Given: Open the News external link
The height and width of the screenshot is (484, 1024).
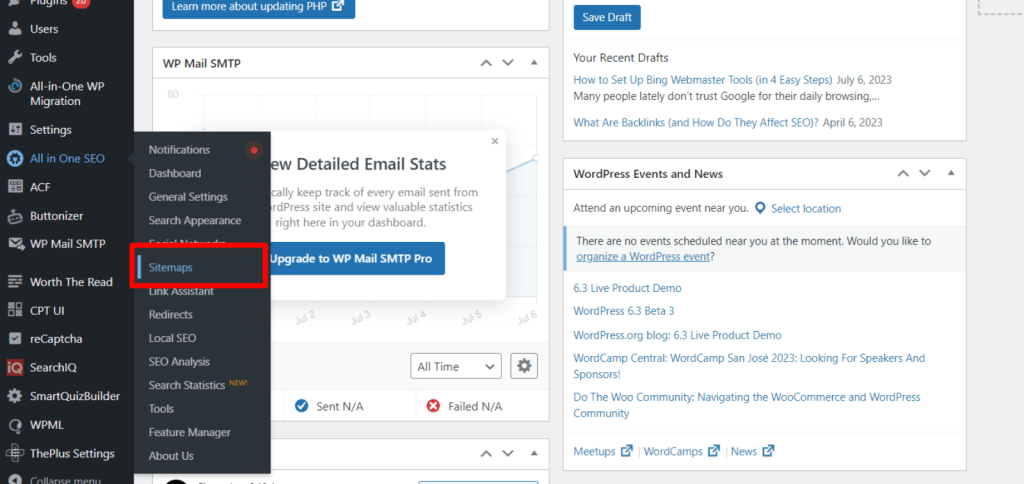Looking at the screenshot, I should 752,451.
